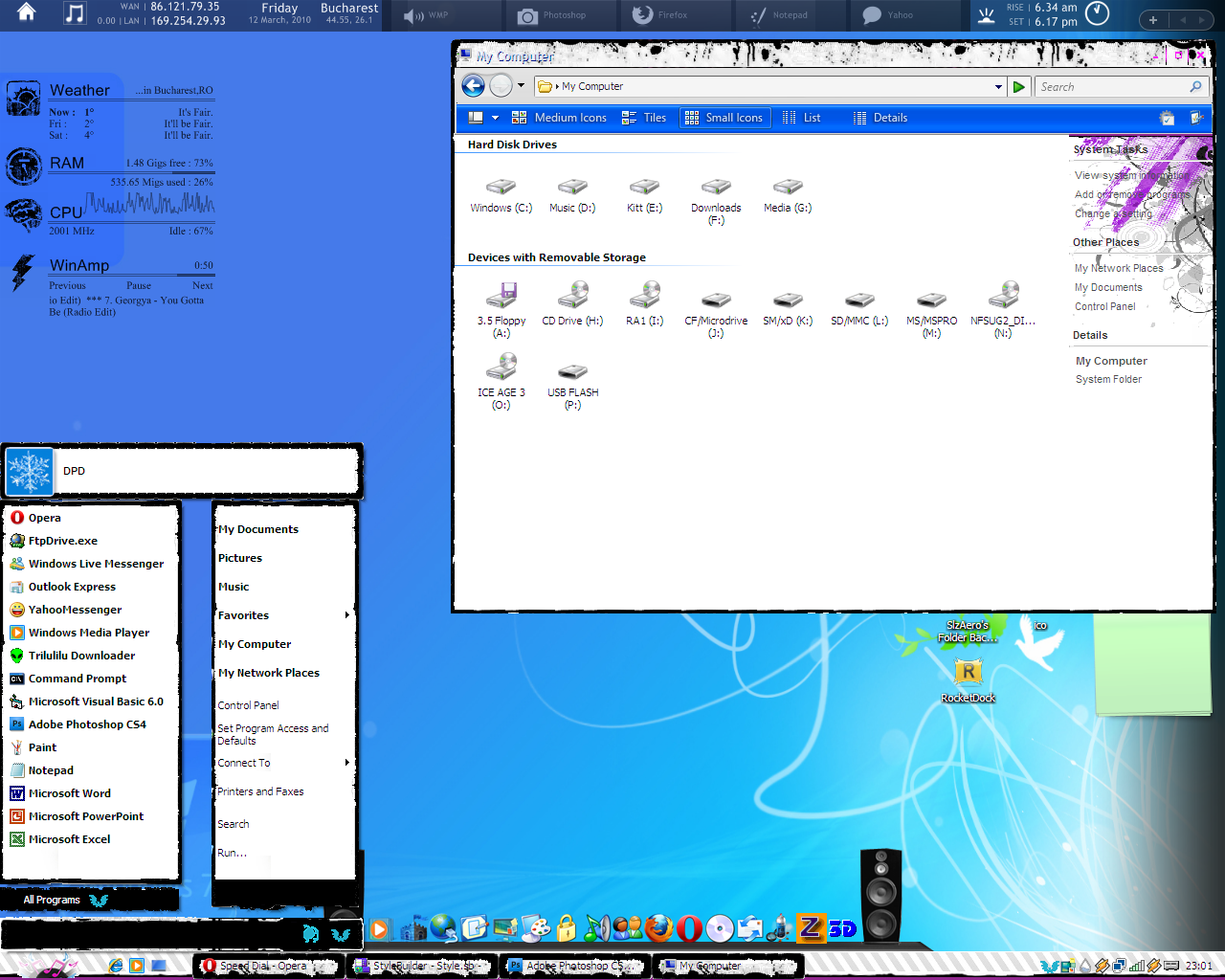Click My Documents under Other Places
This screenshot has width=1225, height=980.
[x=1108, y=287]
